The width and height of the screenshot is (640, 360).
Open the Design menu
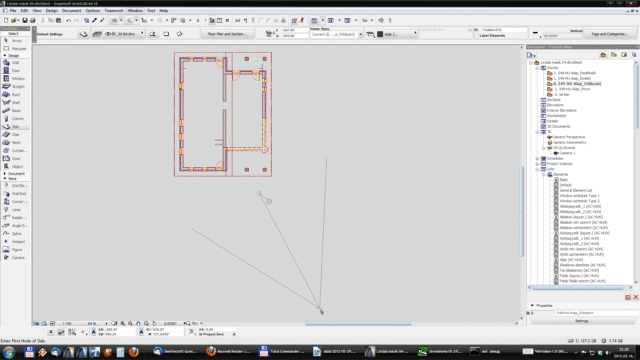click(x=52, y=11)
